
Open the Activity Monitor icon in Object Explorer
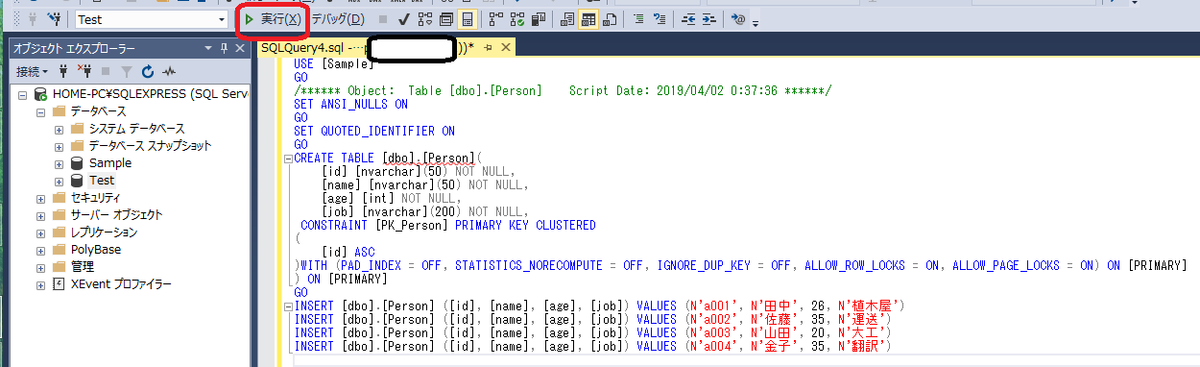pos(170,71)
